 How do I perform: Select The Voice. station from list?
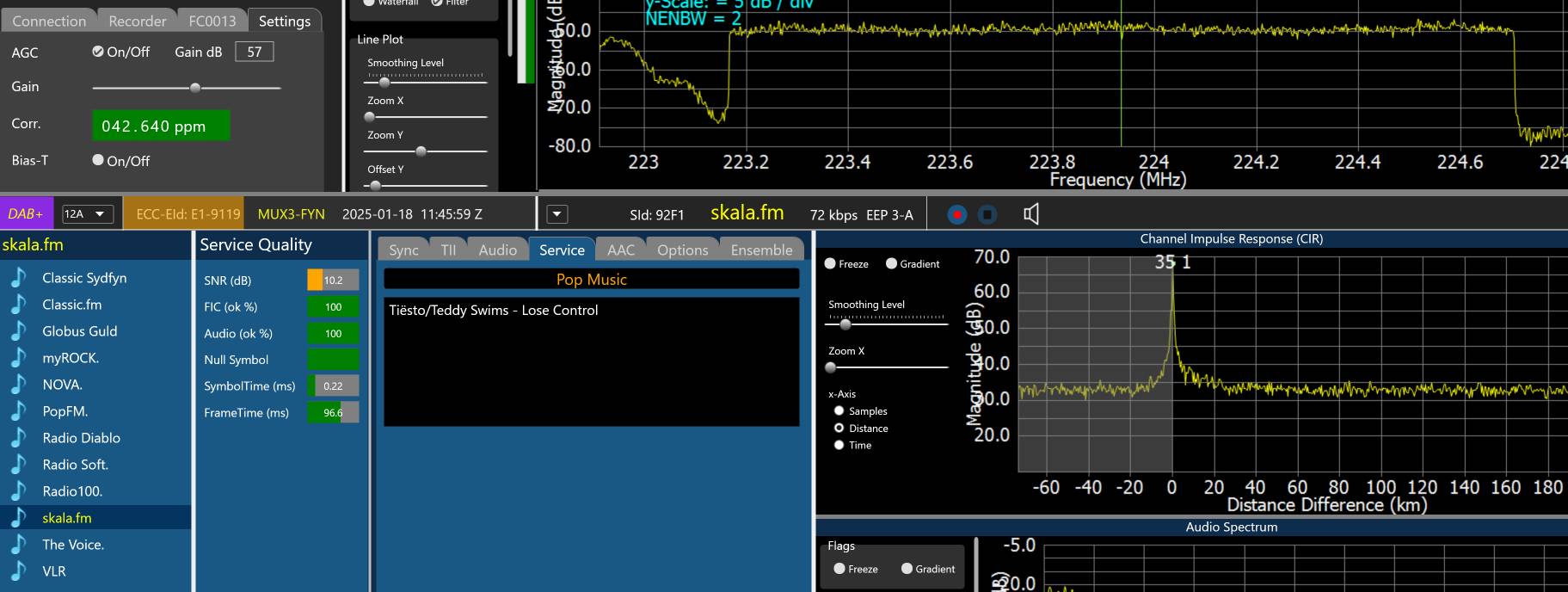point(73,545)
